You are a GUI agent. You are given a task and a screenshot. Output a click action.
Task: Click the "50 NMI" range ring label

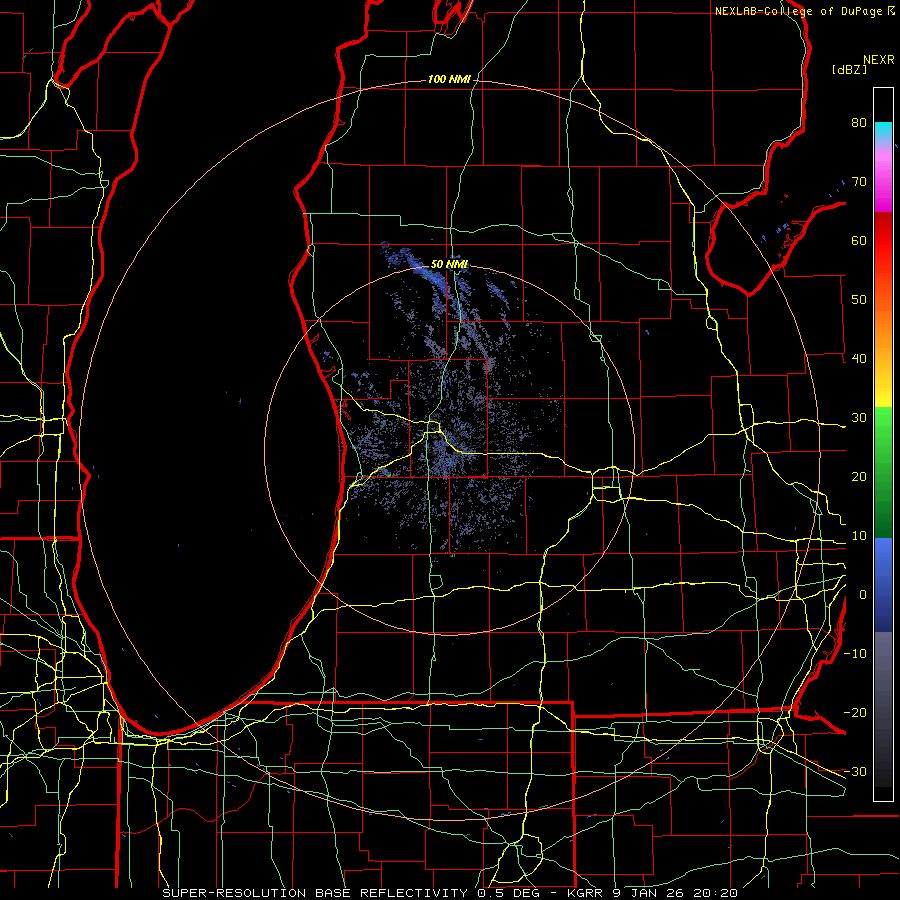[449, 265]
